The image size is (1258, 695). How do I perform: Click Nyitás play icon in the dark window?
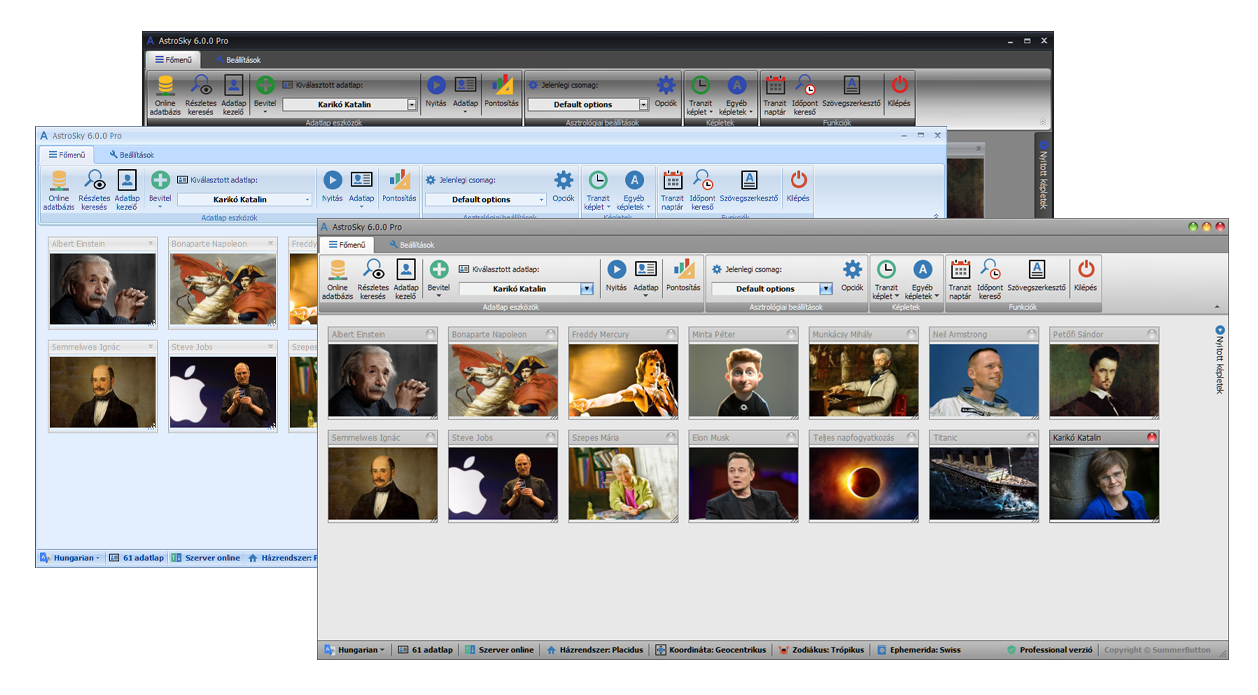tap(436, 85)
